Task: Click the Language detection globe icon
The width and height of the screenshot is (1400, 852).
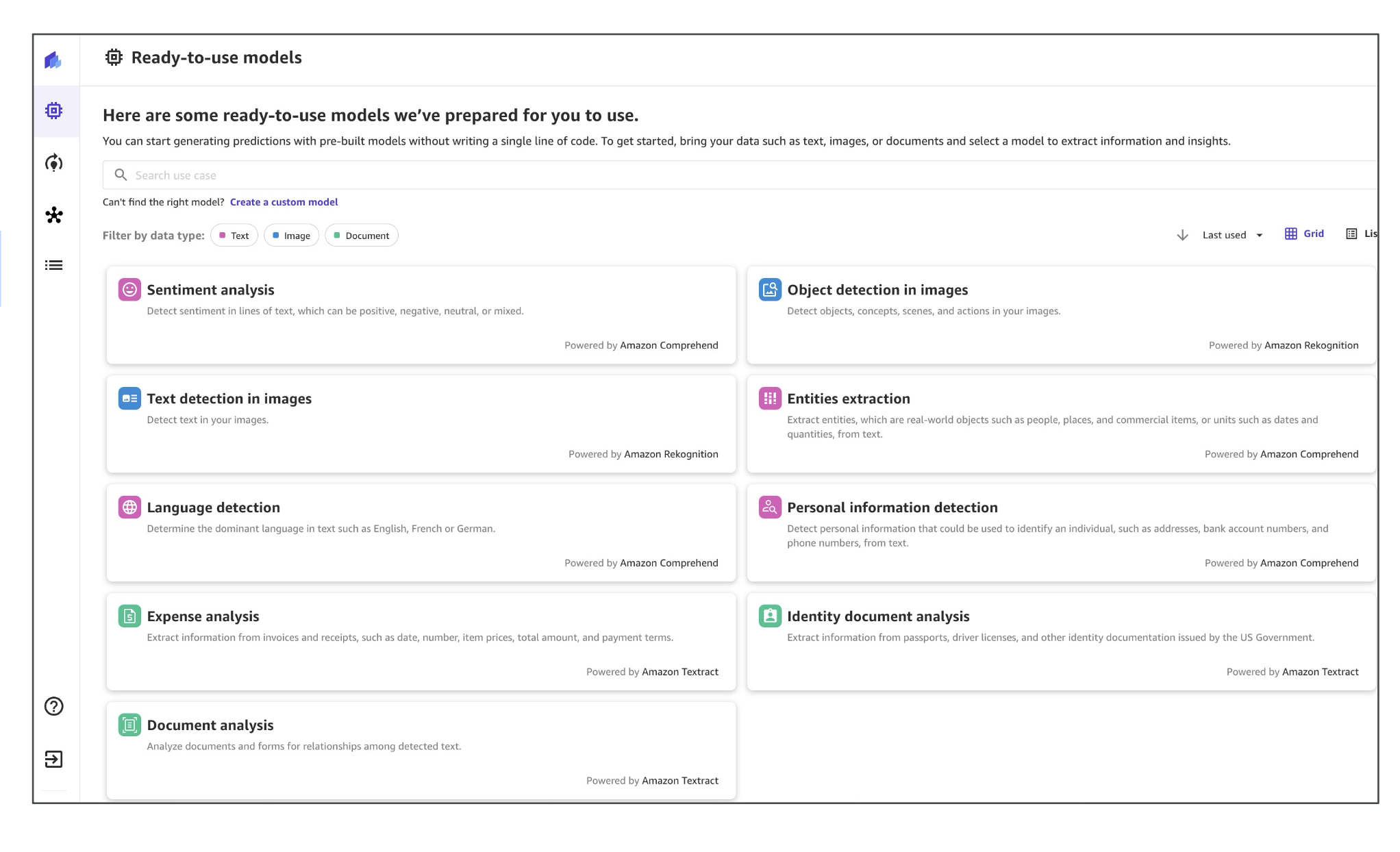Action: [x=129, y=508]
